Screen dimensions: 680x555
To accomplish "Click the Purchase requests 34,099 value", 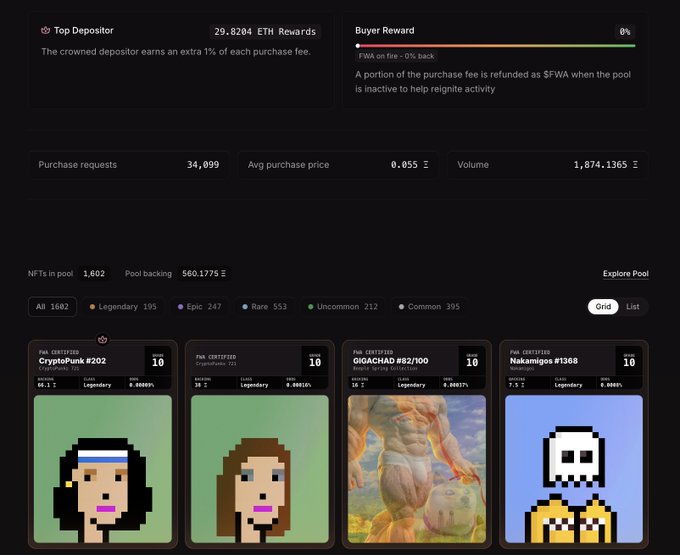I will 203,165.
